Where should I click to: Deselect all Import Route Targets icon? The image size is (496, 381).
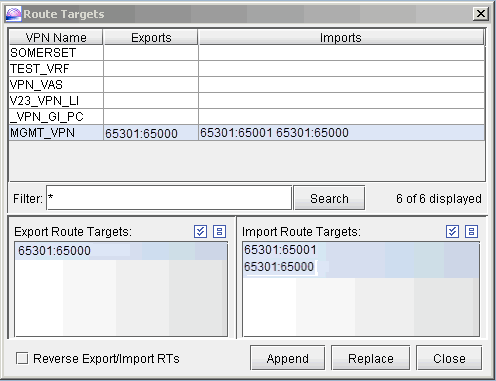pyautogui.click(x=471, y=231)
